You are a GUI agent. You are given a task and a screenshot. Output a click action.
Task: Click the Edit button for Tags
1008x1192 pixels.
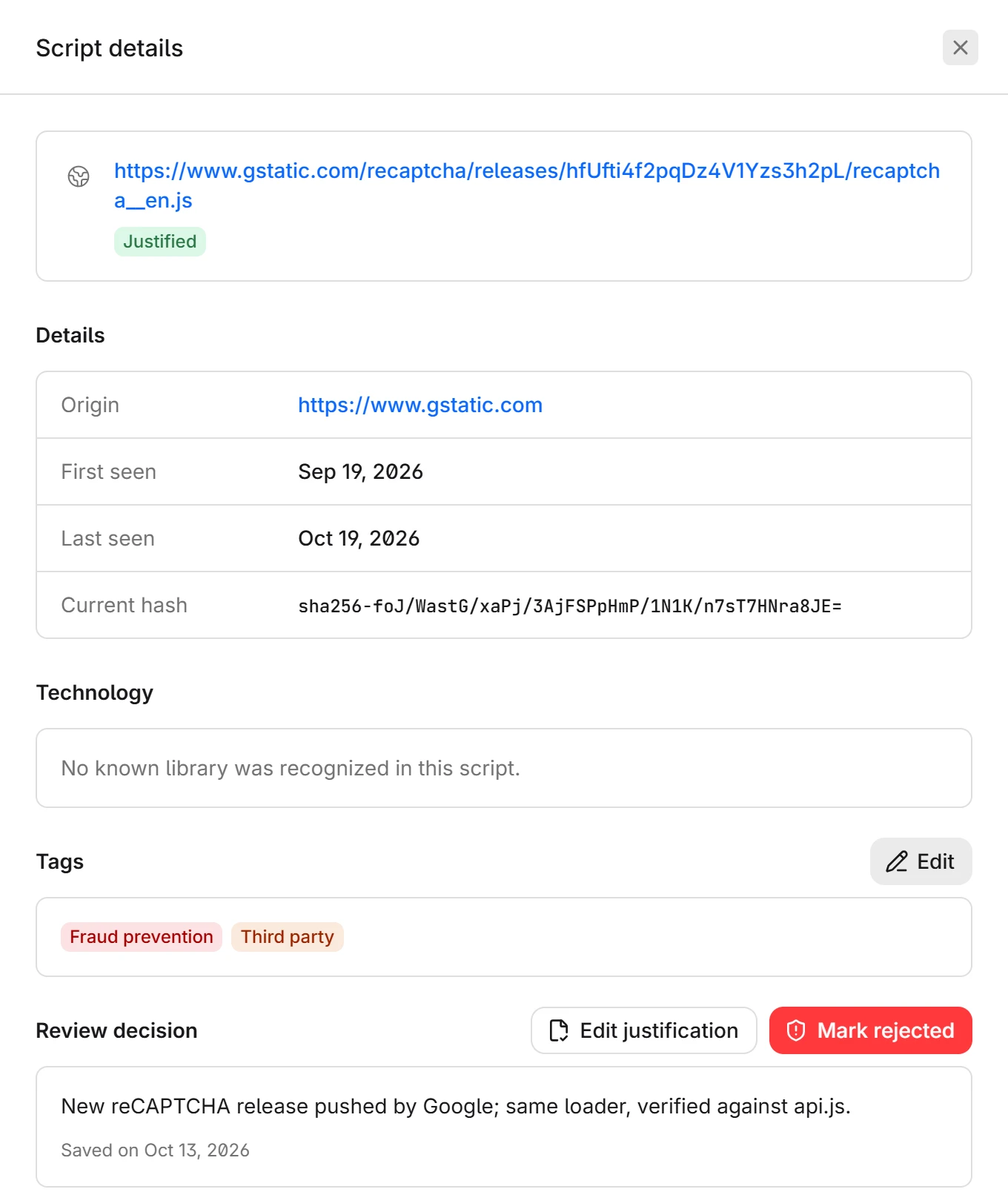pyautogui.click(x=921, y=861)
